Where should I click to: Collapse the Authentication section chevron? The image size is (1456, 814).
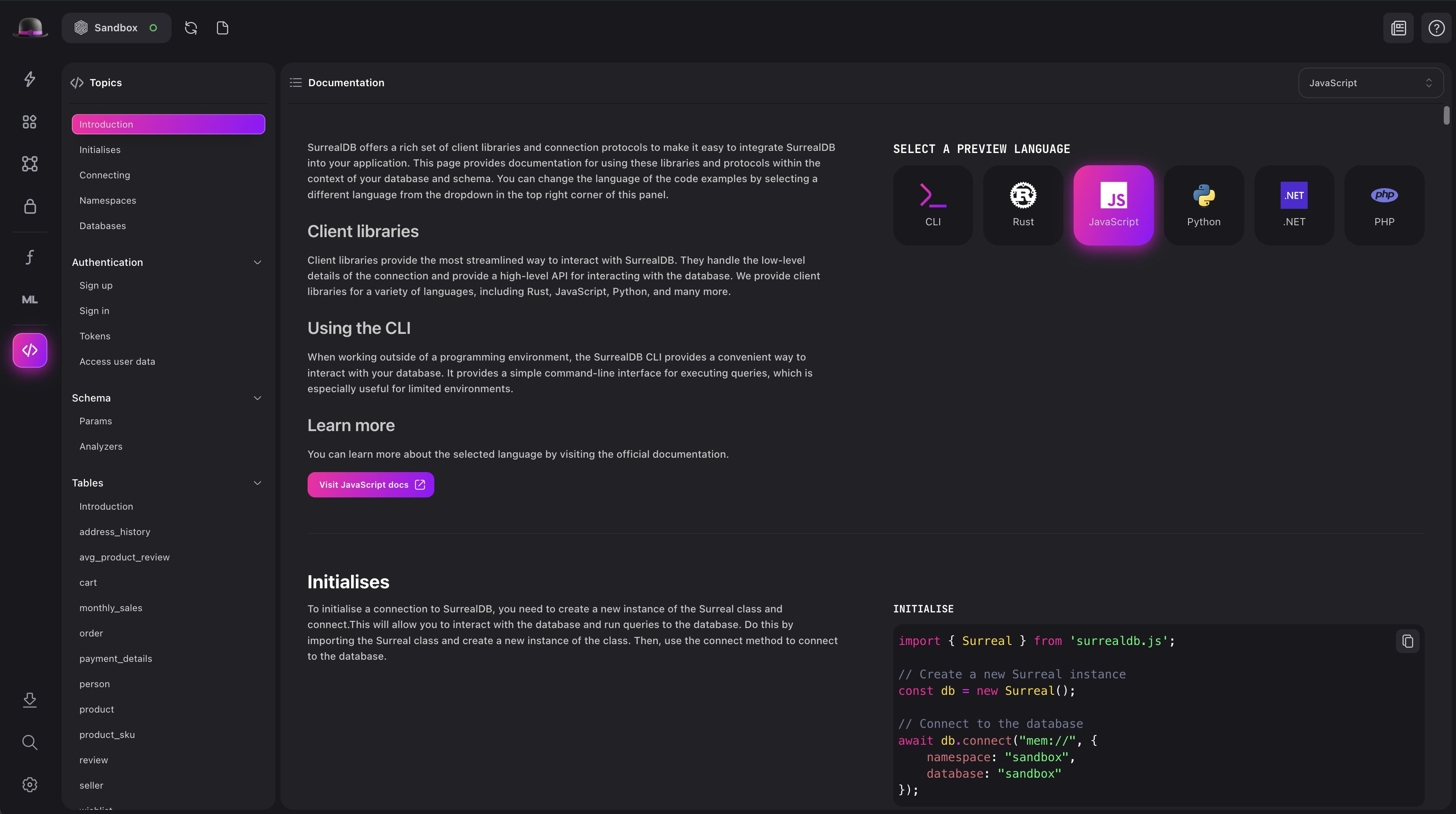pos(257,262)
